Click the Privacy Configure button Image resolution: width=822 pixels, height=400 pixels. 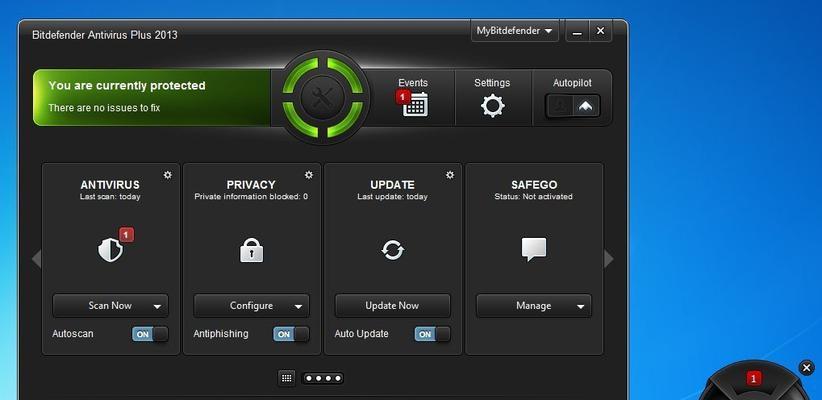coord(252,306)
